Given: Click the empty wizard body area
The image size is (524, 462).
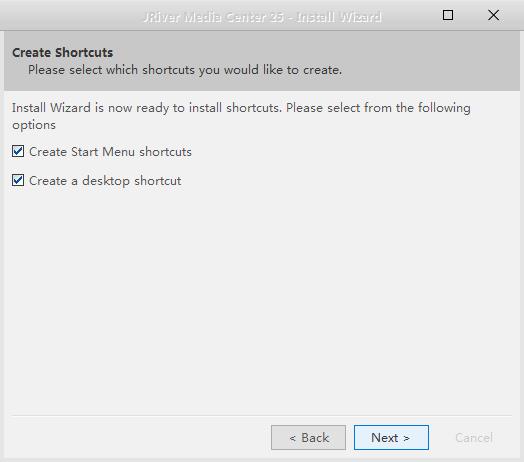Looking at the screenshot, I should [x=262, y=301].
